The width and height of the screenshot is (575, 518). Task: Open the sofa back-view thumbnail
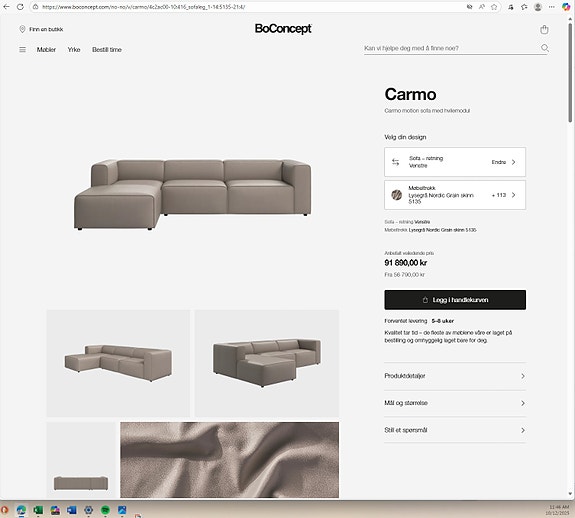(x=81, y=460)
